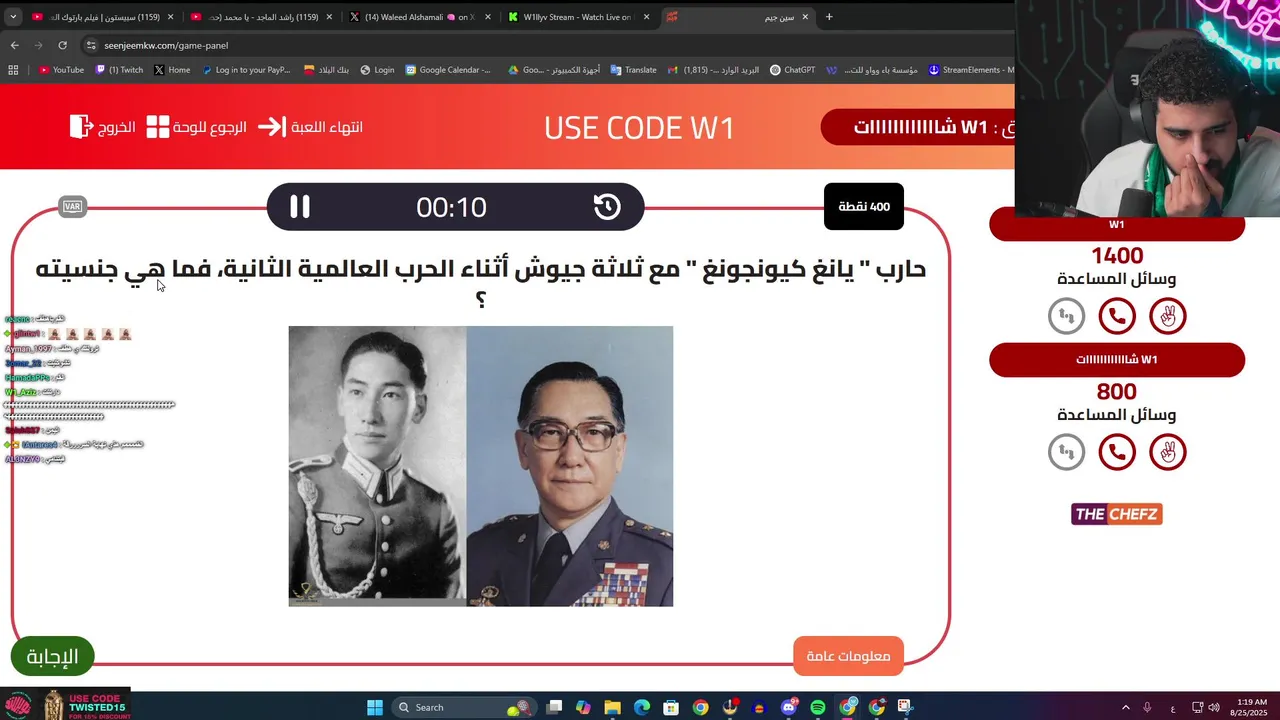
Task: Go back in browser history
Action: [x=14, y=45]
